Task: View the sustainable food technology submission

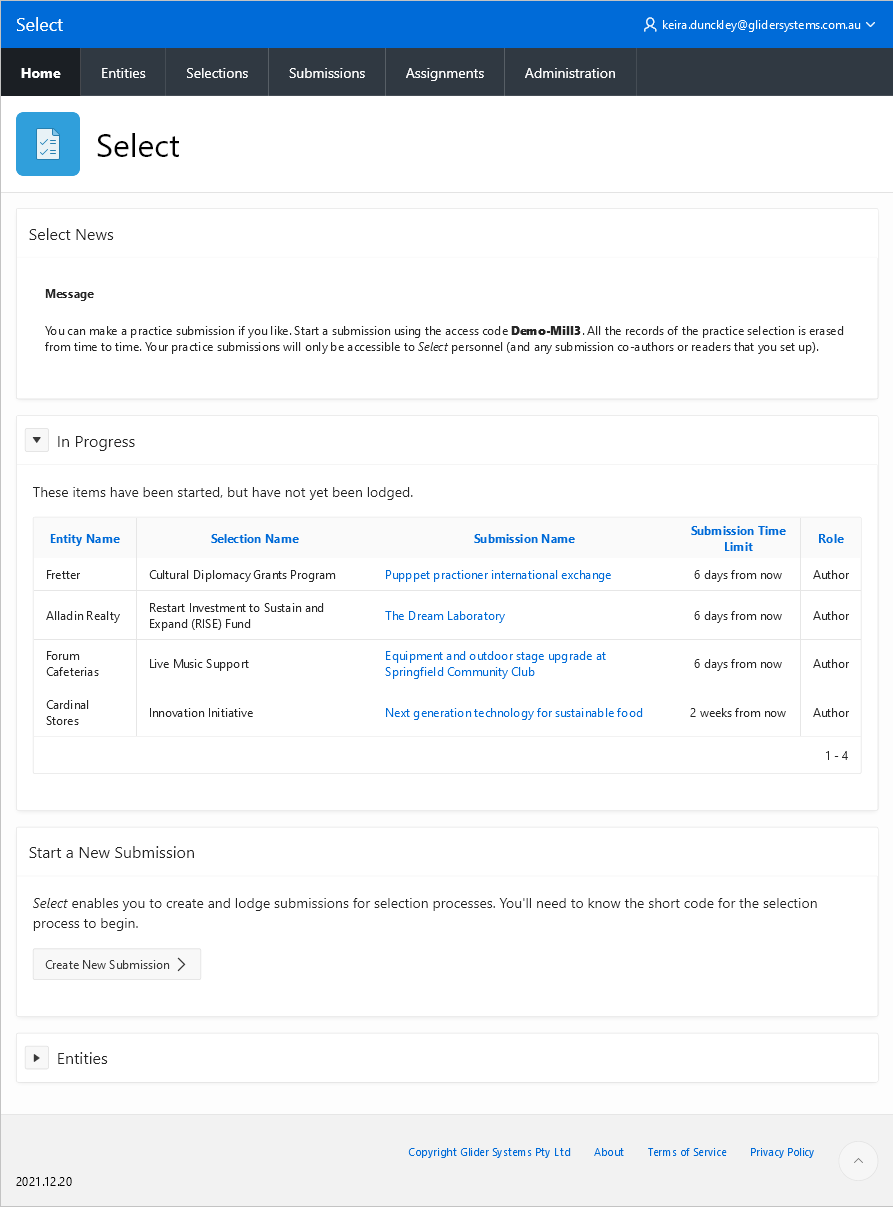Action: coord(513,712)
